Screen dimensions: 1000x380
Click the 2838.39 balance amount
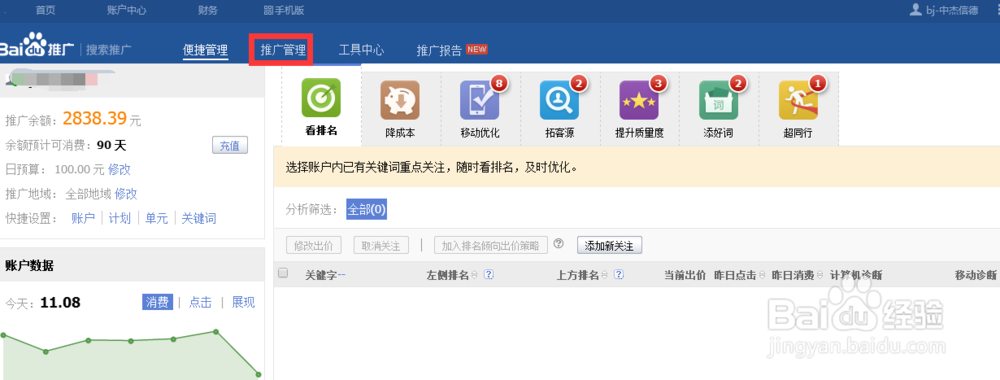(x=95, y=118)
